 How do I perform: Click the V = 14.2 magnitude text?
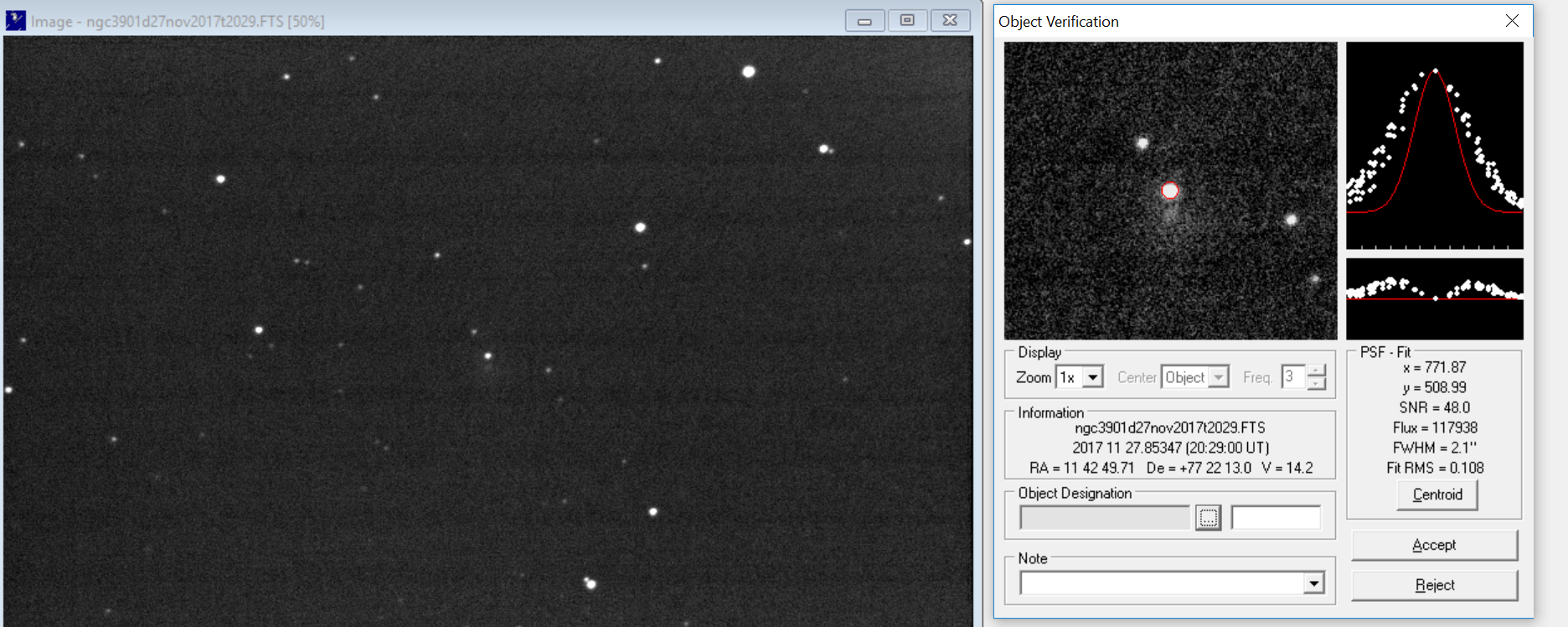[x=1287, y=469]
